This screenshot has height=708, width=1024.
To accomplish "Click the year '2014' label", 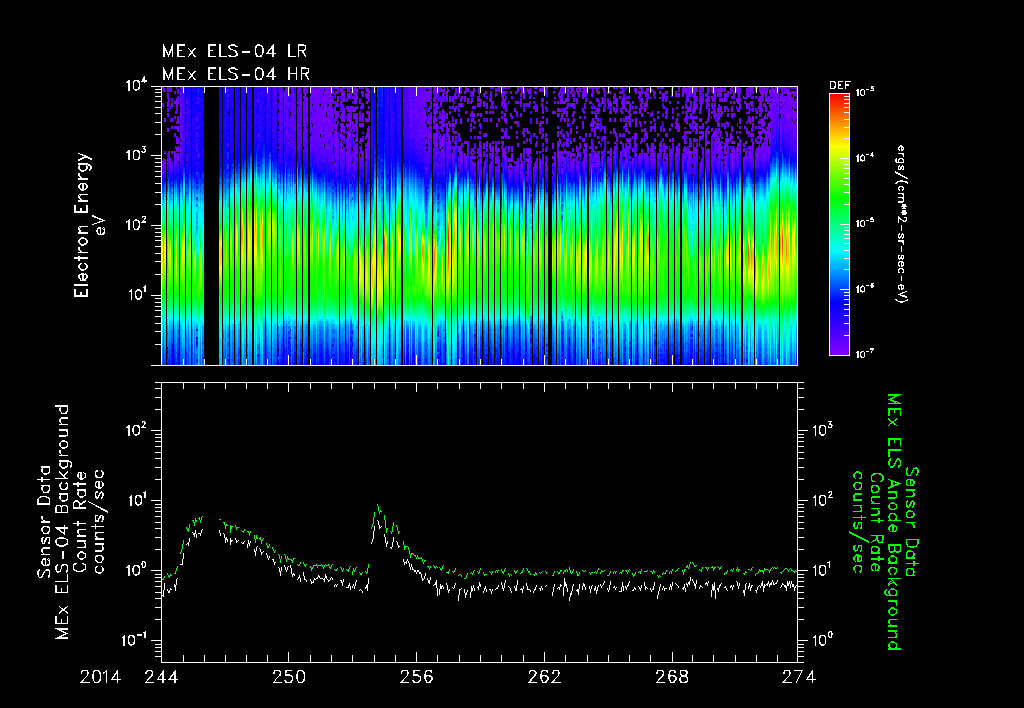I will click(x=101, y=677).
